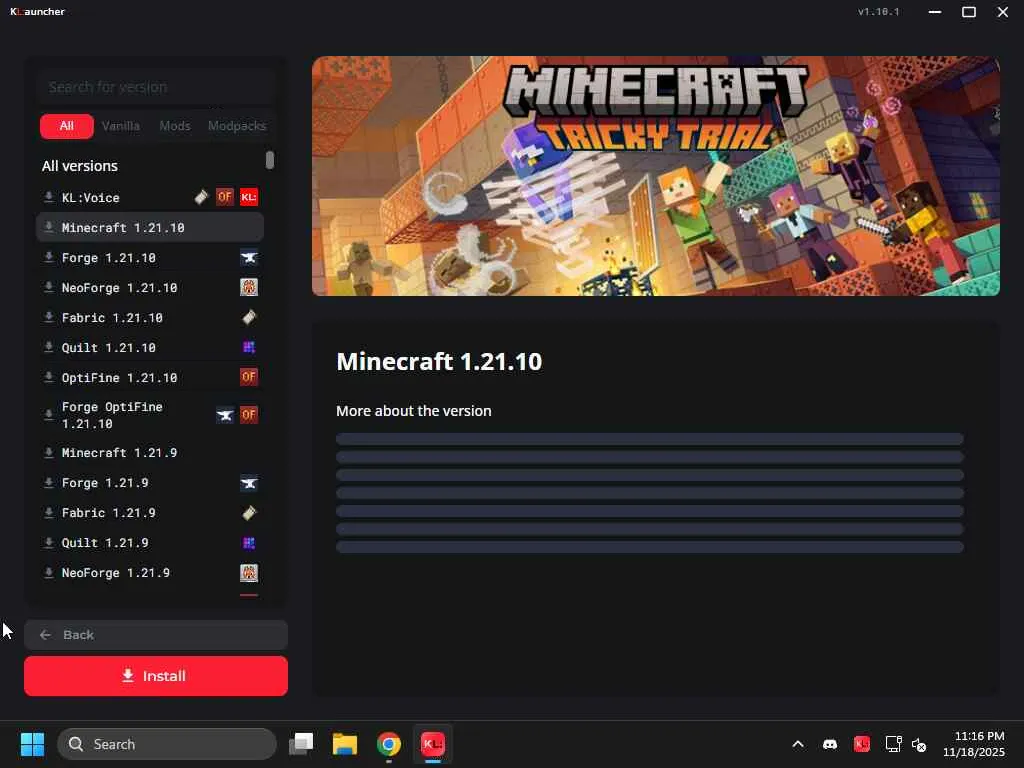Show hidden system tray icons
This screenshot has height=768, width=1024.
tap(798, 744)
